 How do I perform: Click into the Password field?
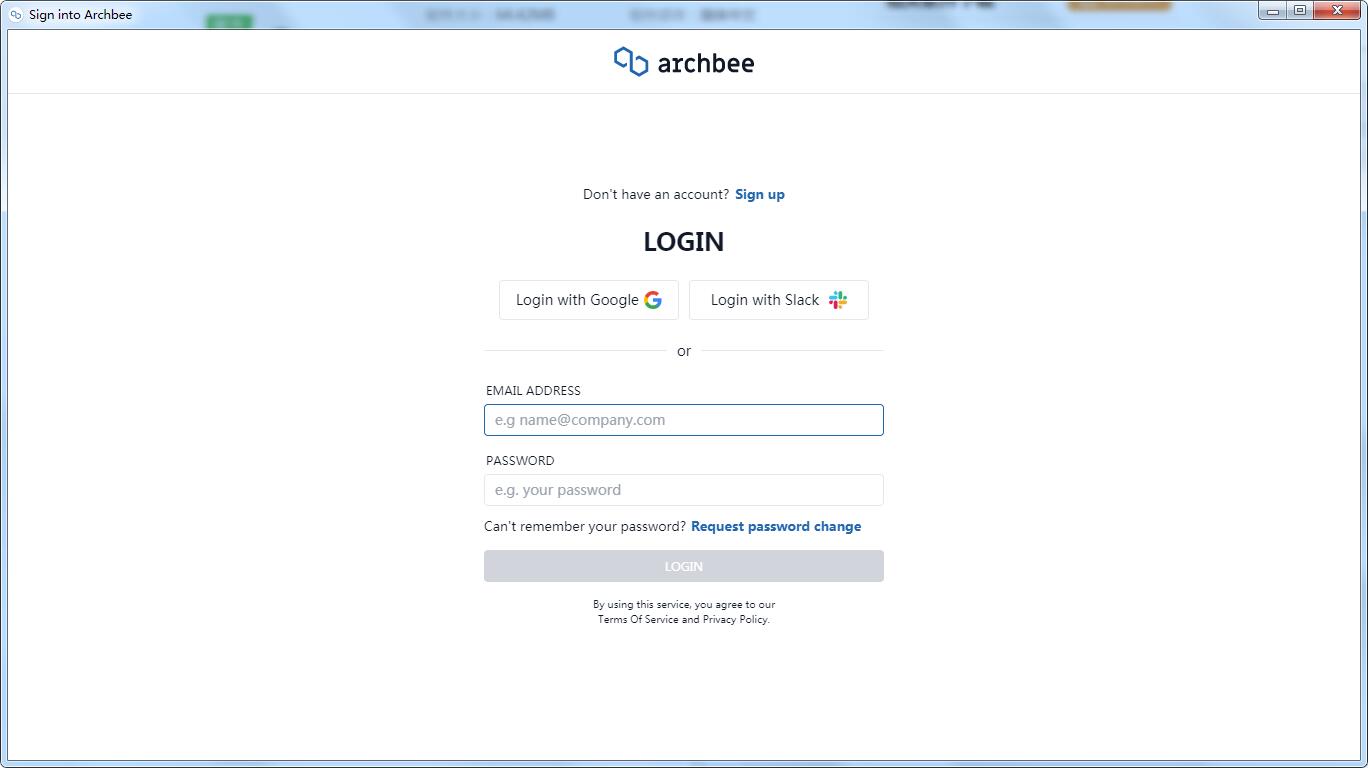coord(684,490)
